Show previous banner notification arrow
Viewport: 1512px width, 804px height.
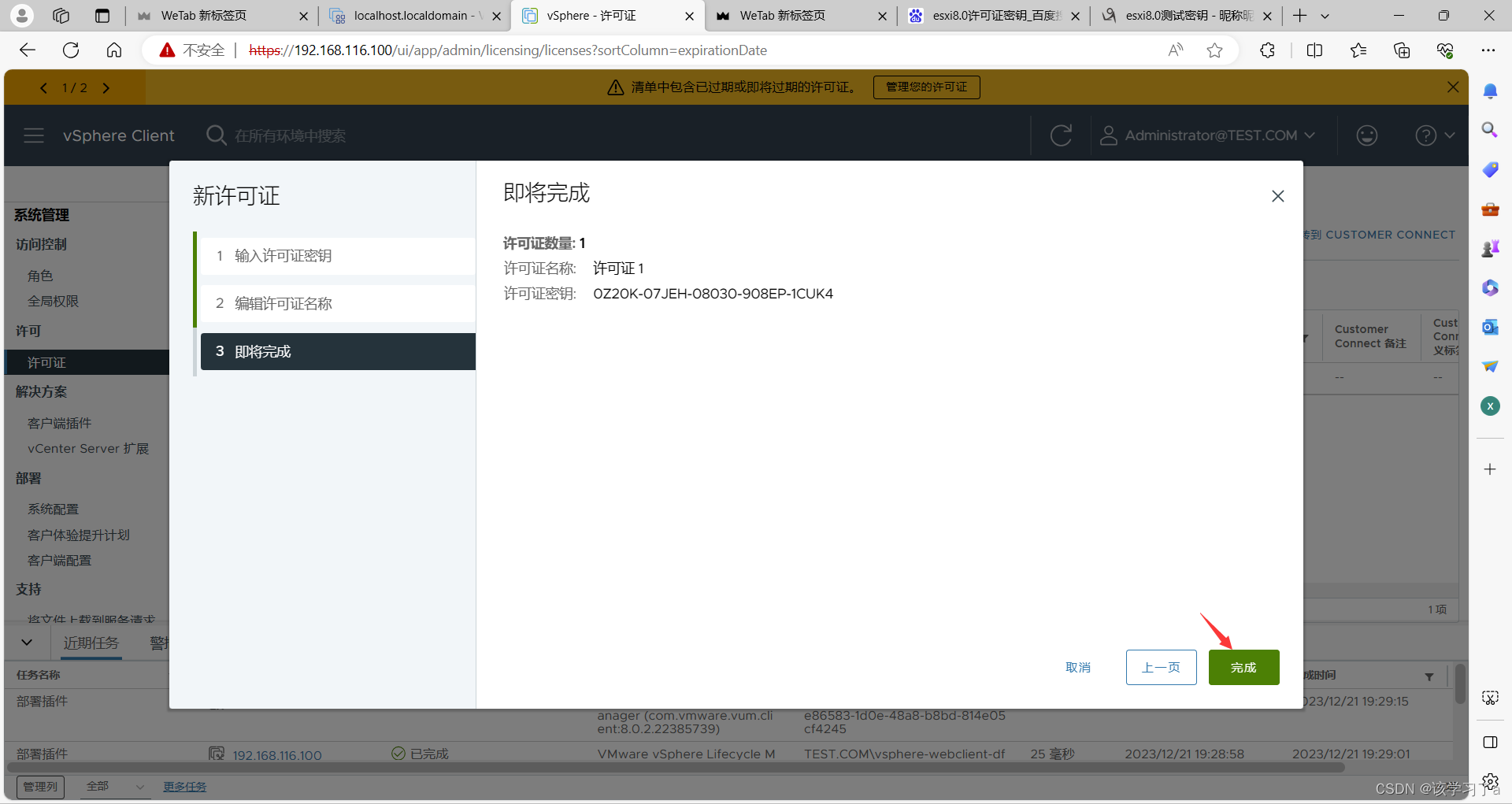click(43, 87)
